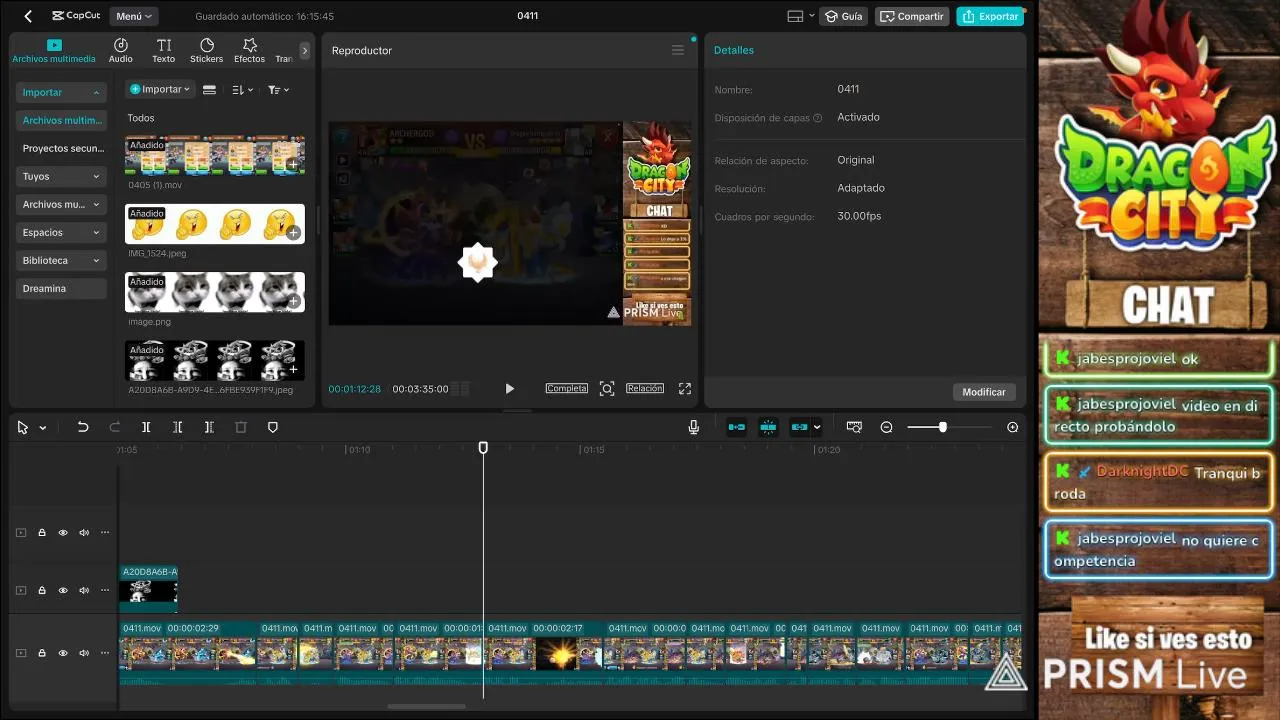Split clip at playhead tool
Viewport: 1280px width, 720px height.
146,427
